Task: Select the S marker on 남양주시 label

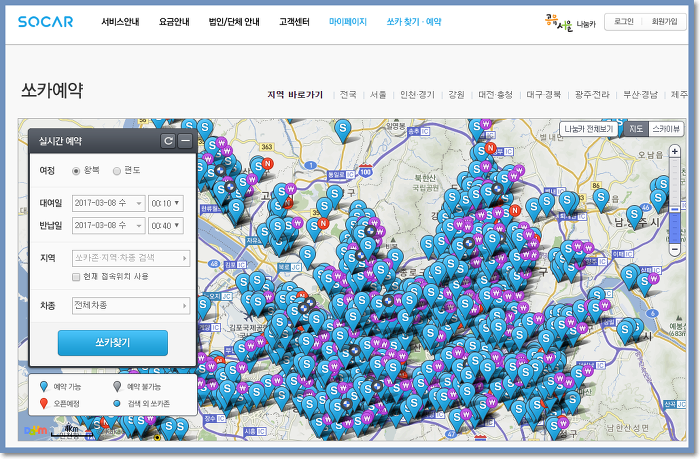Action: click(x=634, y=217)
